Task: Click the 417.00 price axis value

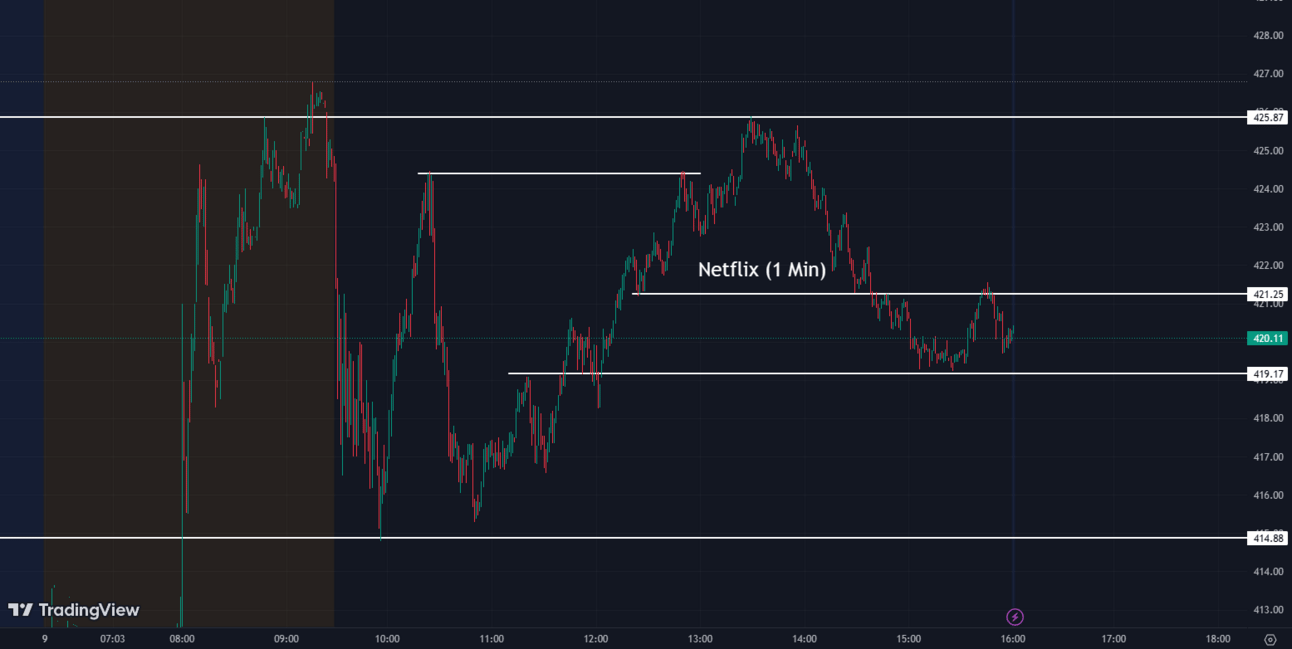Action: click(1268, 457)
